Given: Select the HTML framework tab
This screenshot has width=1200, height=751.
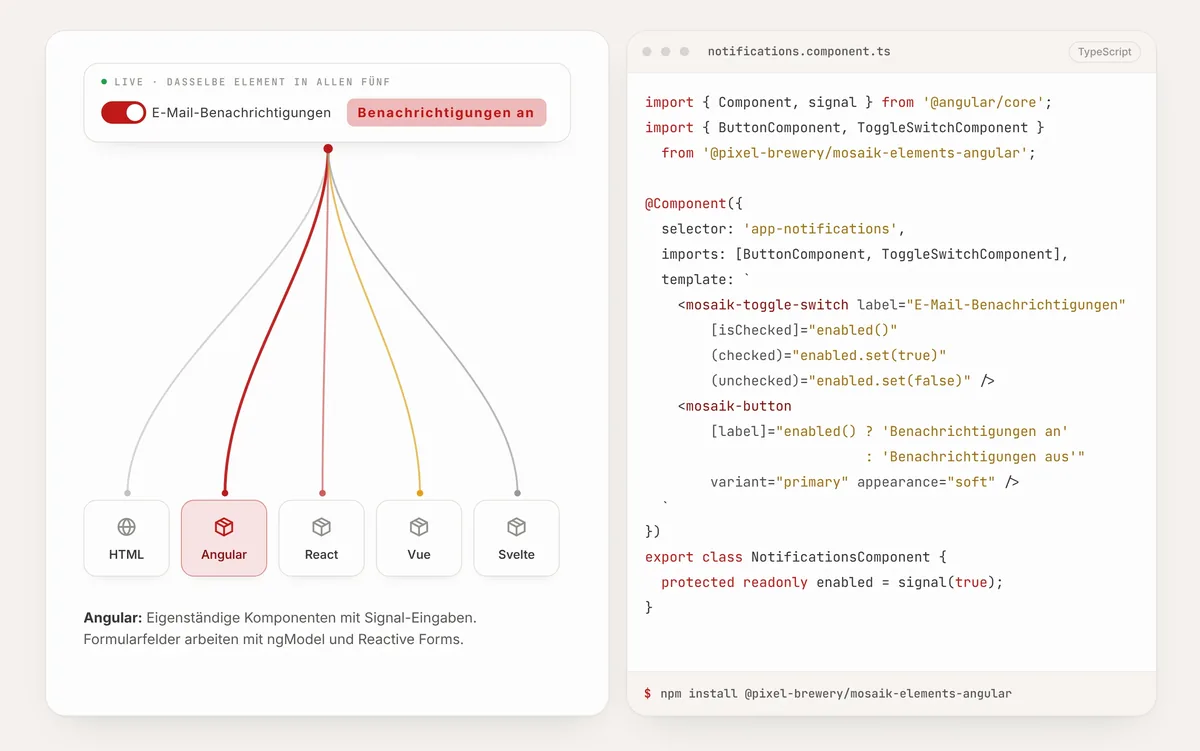Looking at the screenshot, I should tap(126, 538).
